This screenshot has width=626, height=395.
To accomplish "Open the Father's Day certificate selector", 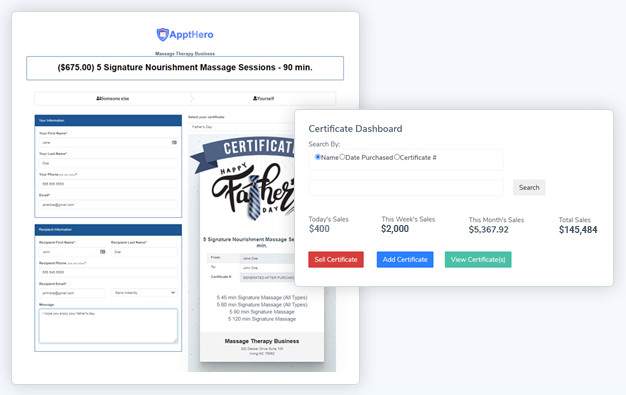I will coord(242,127).
